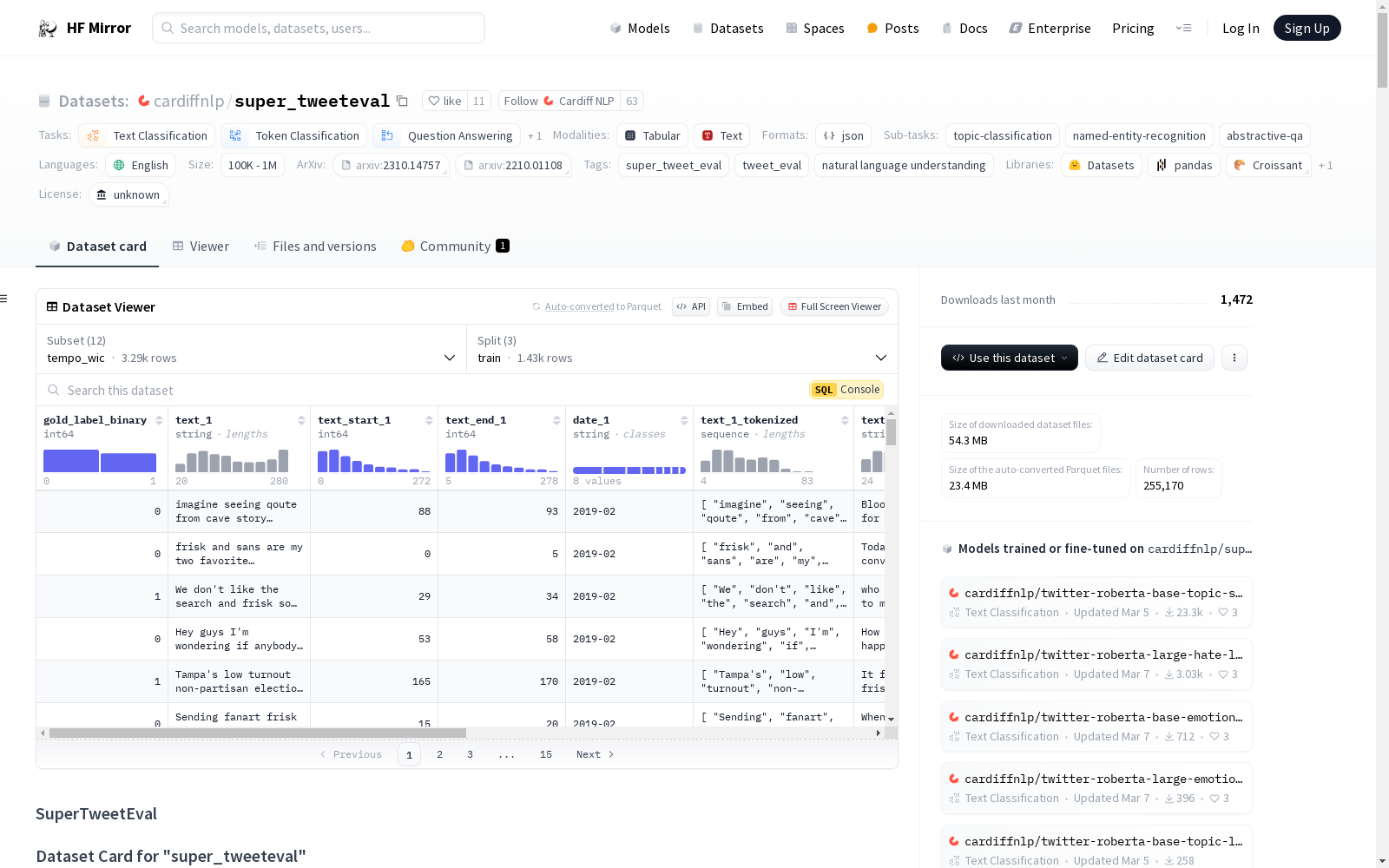Image resolution: width=1389 pixels, height=868 pixels.
Task: Go to Posts in top navigation
Action: [892, 28]
